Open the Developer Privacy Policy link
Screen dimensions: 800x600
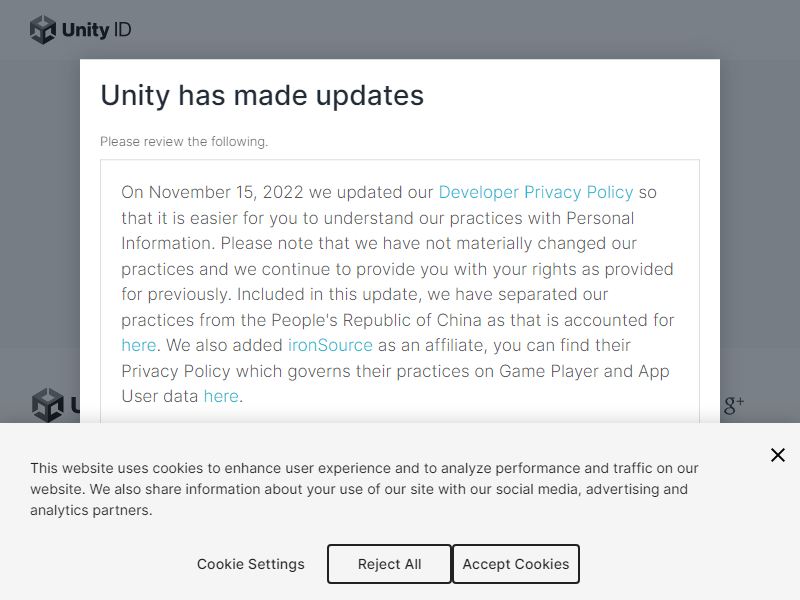(x=536, y=192)
